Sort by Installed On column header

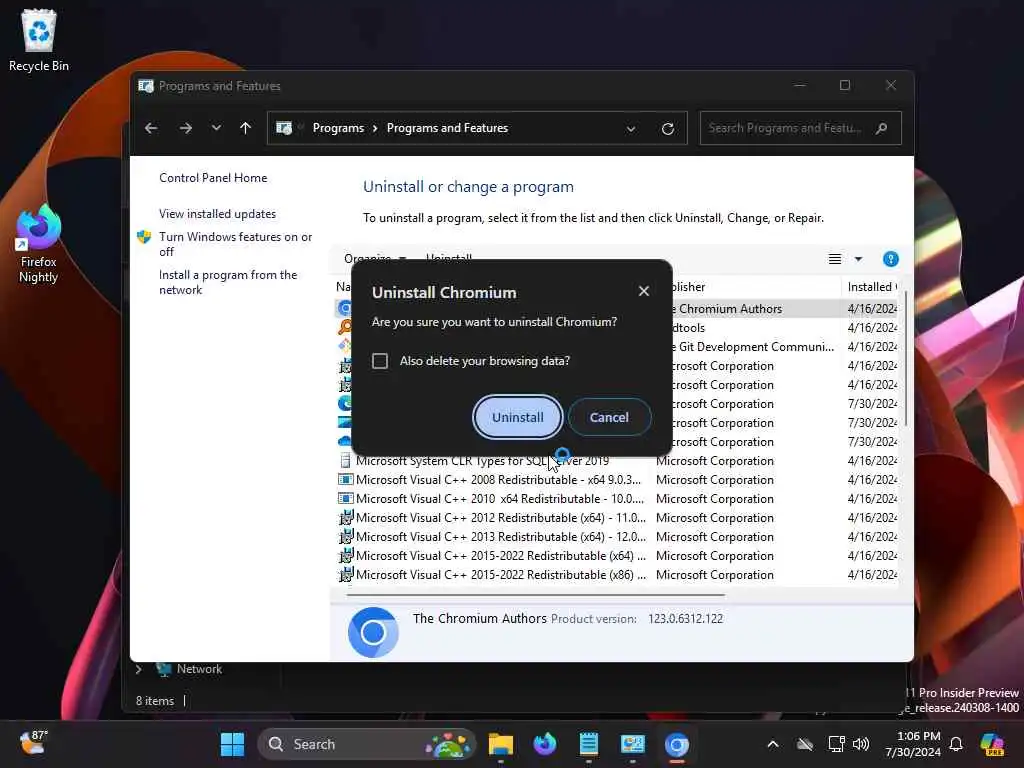872,287
